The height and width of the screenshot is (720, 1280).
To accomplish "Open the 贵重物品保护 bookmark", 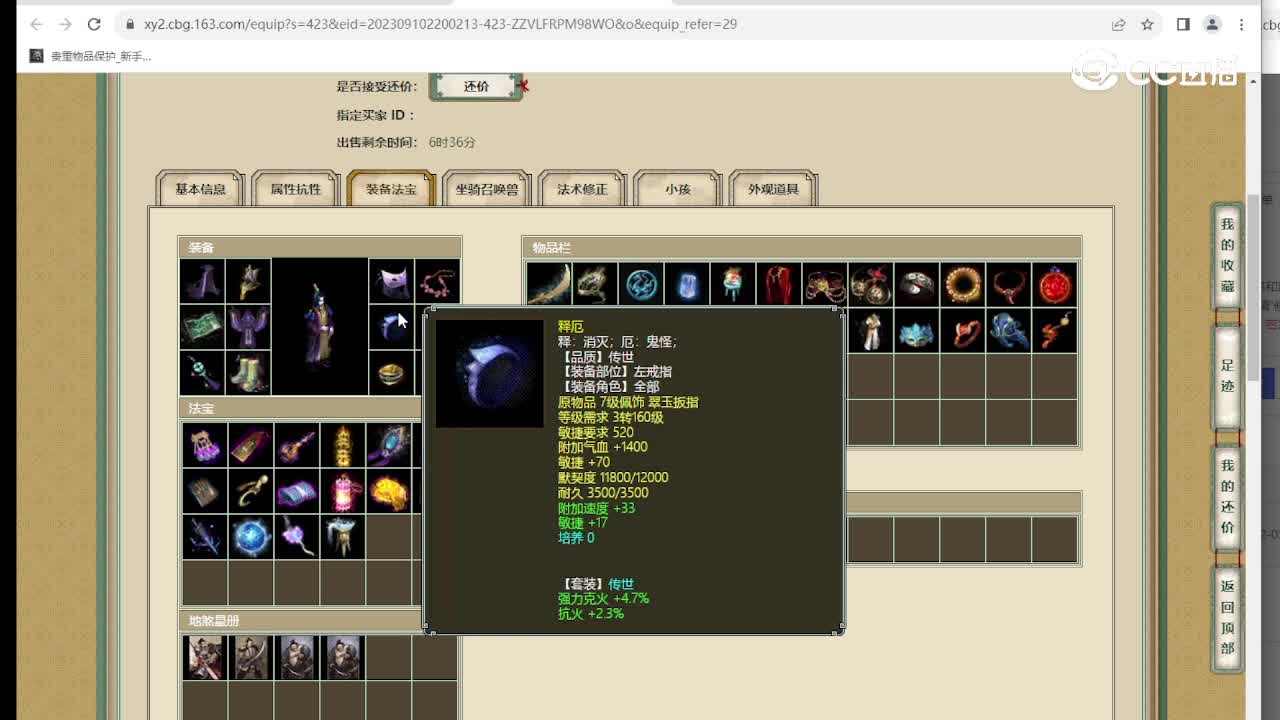I will (x=91, y=56).
